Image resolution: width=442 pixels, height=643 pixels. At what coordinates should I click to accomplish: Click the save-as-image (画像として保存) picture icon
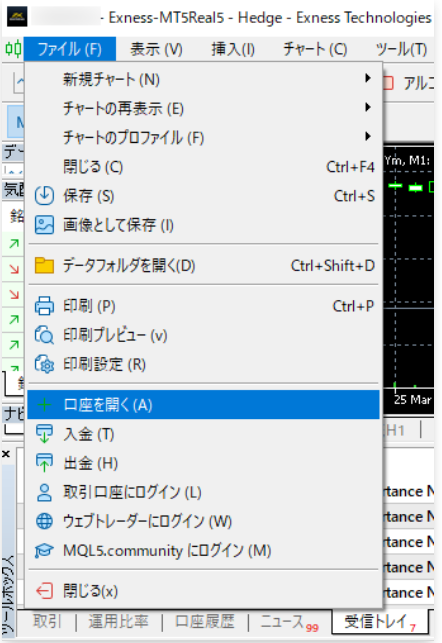(x=44, y=225)
